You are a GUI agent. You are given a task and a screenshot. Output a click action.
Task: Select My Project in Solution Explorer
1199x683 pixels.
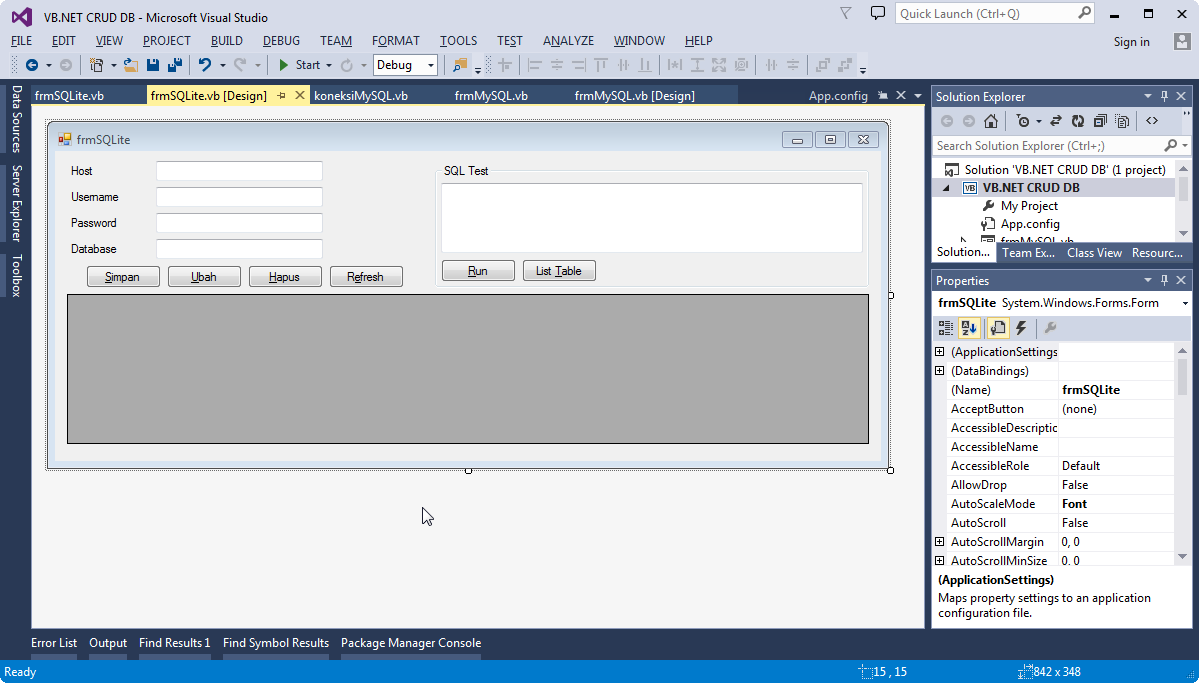(1028, 206)
